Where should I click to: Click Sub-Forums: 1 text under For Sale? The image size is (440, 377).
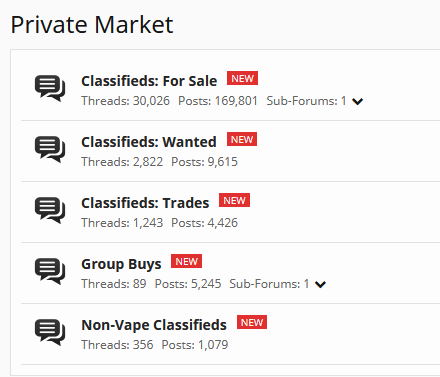[x=306, y=101]
